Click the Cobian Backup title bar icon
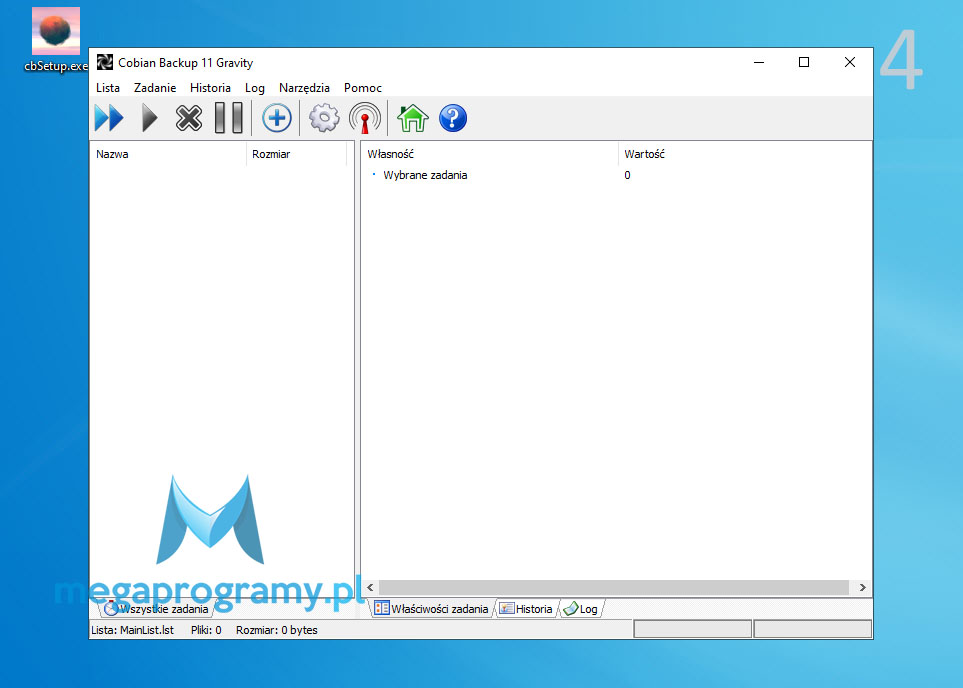The height and width of the screenshot is (688, 963). click(105, 62)
